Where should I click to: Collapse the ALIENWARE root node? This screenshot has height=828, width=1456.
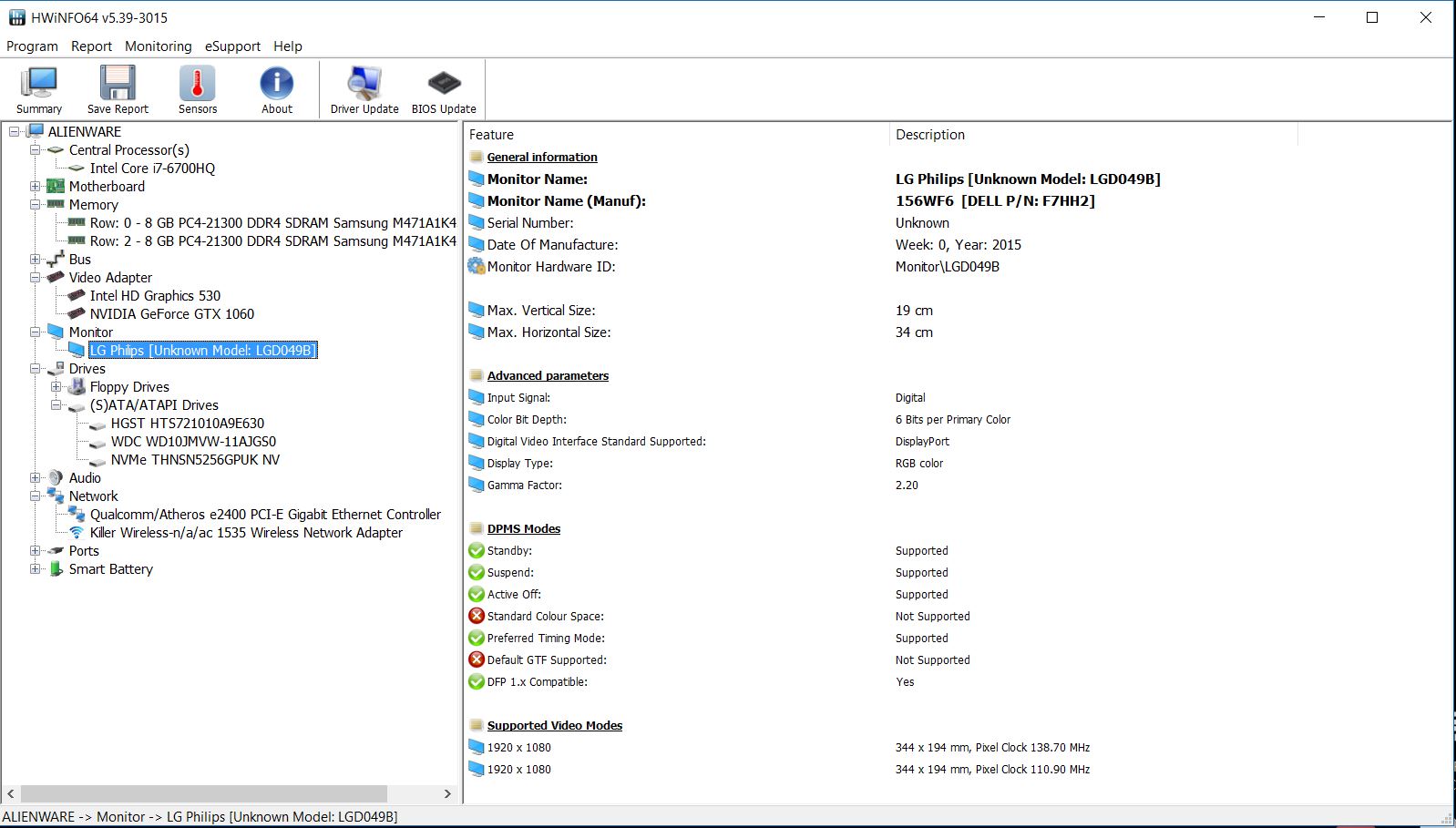[14, 131]
